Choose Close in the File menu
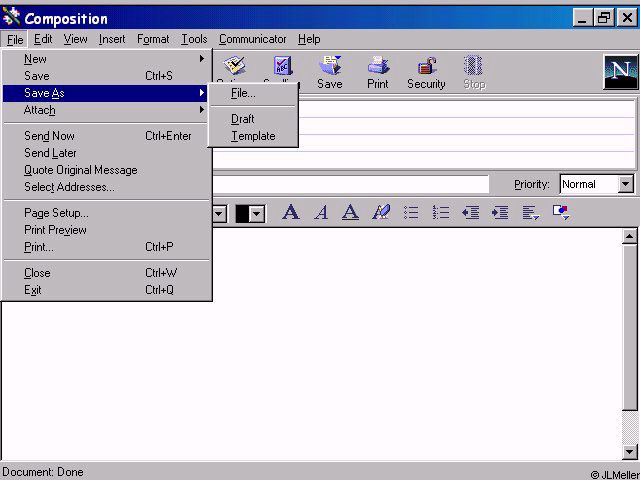 (107, 273)
